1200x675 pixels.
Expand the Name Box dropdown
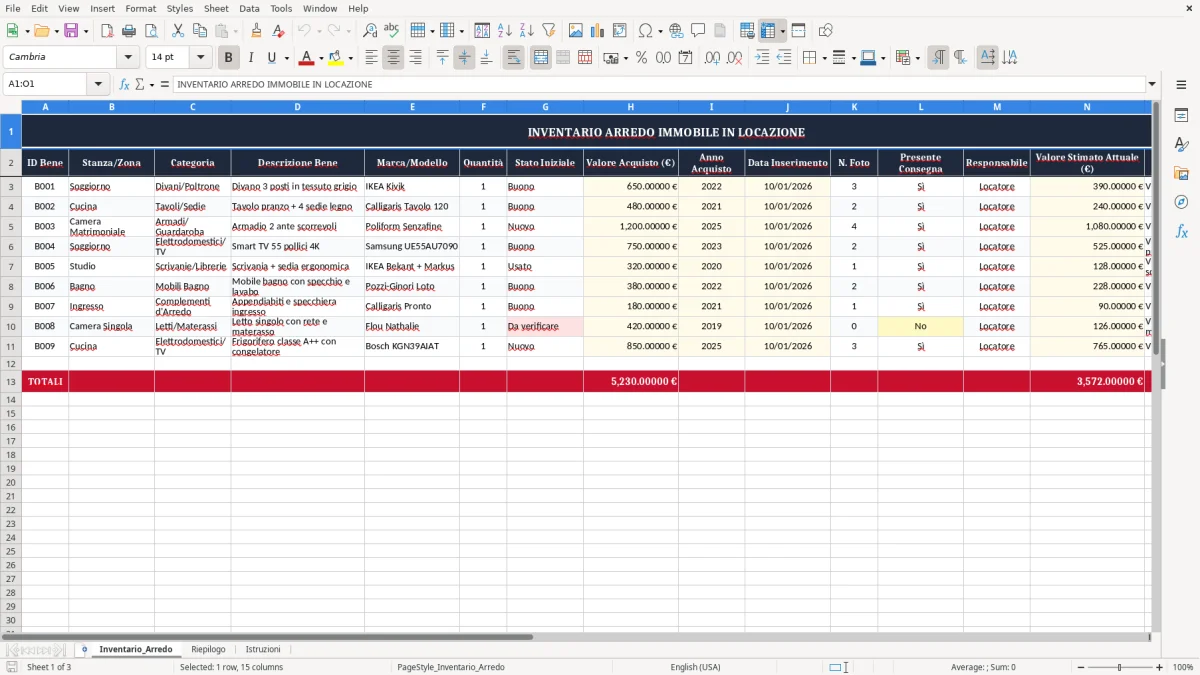click(99, 84)
